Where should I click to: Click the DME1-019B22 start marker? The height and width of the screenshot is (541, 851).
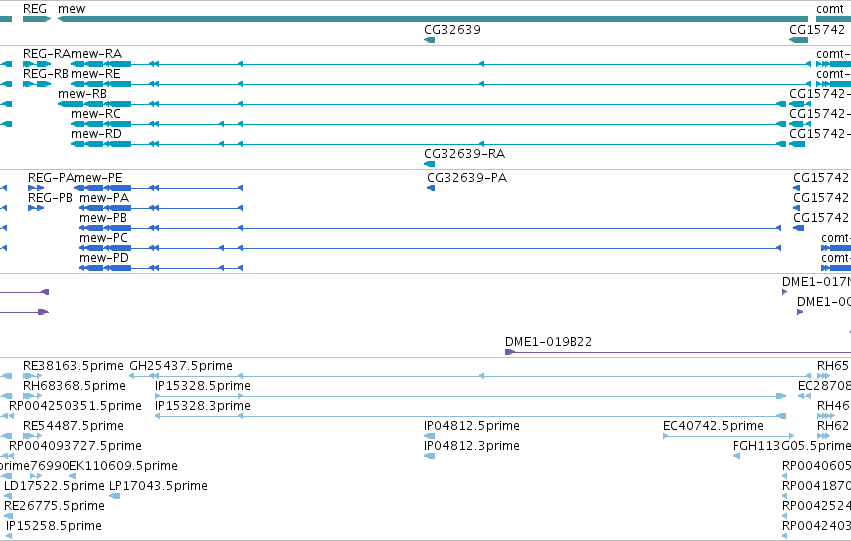[x=510, y=352]
